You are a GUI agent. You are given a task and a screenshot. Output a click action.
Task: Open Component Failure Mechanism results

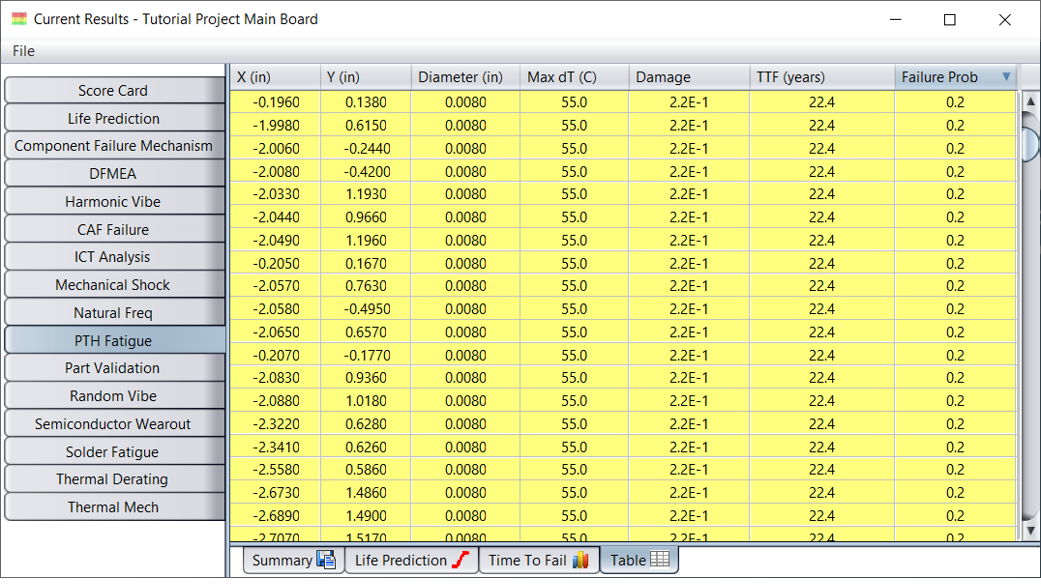(114, 146)
